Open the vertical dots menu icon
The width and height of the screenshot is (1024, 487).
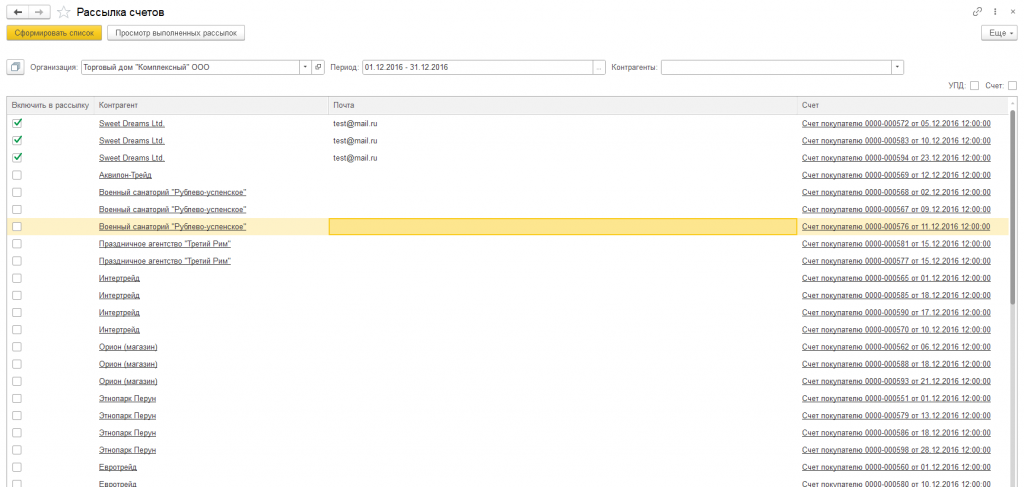tap(995, 12)
